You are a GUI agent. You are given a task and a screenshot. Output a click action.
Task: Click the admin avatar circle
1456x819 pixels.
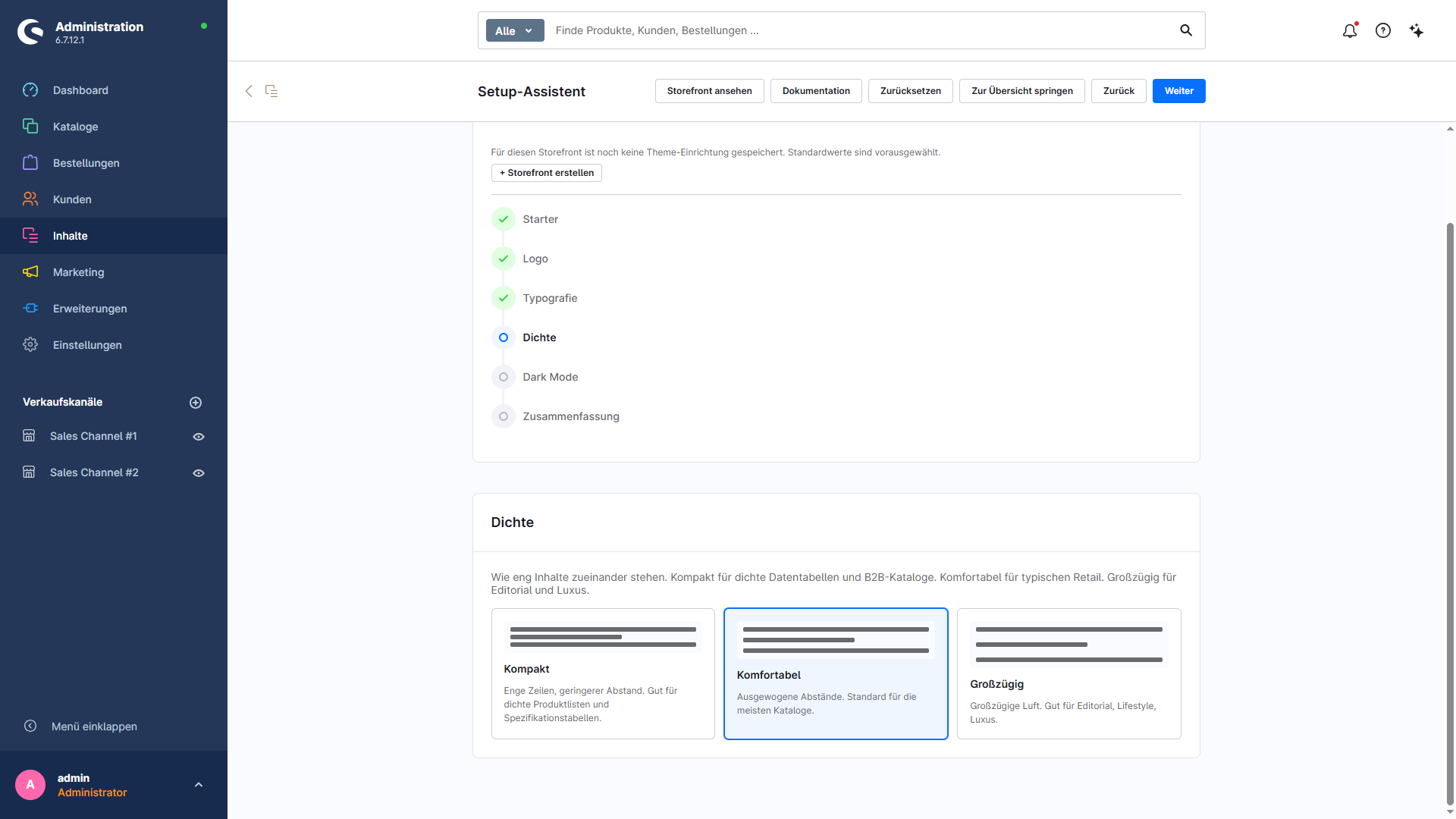click(x=30, y=785)
